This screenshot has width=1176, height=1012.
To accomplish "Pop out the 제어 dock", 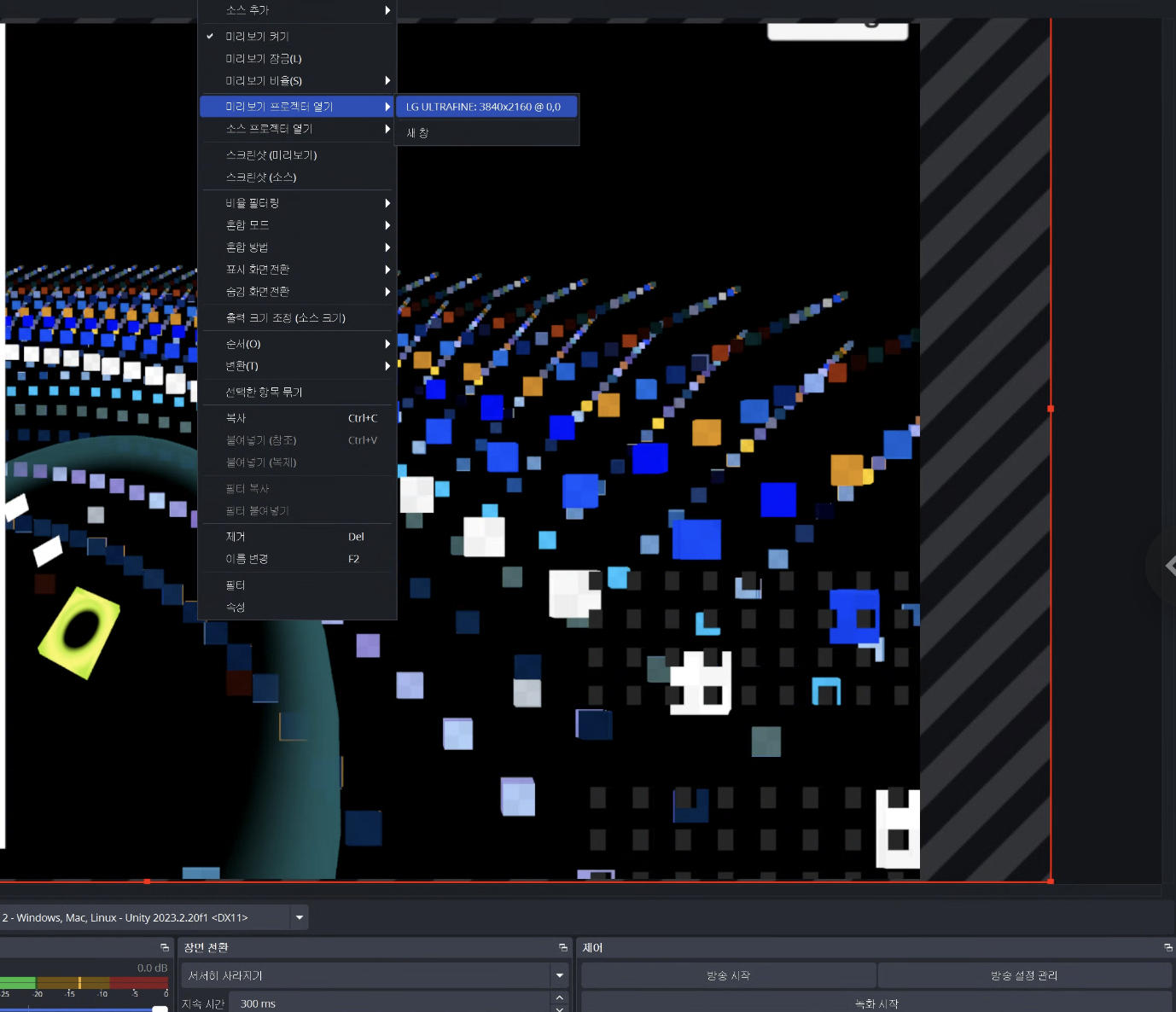I will [1168, 948].
